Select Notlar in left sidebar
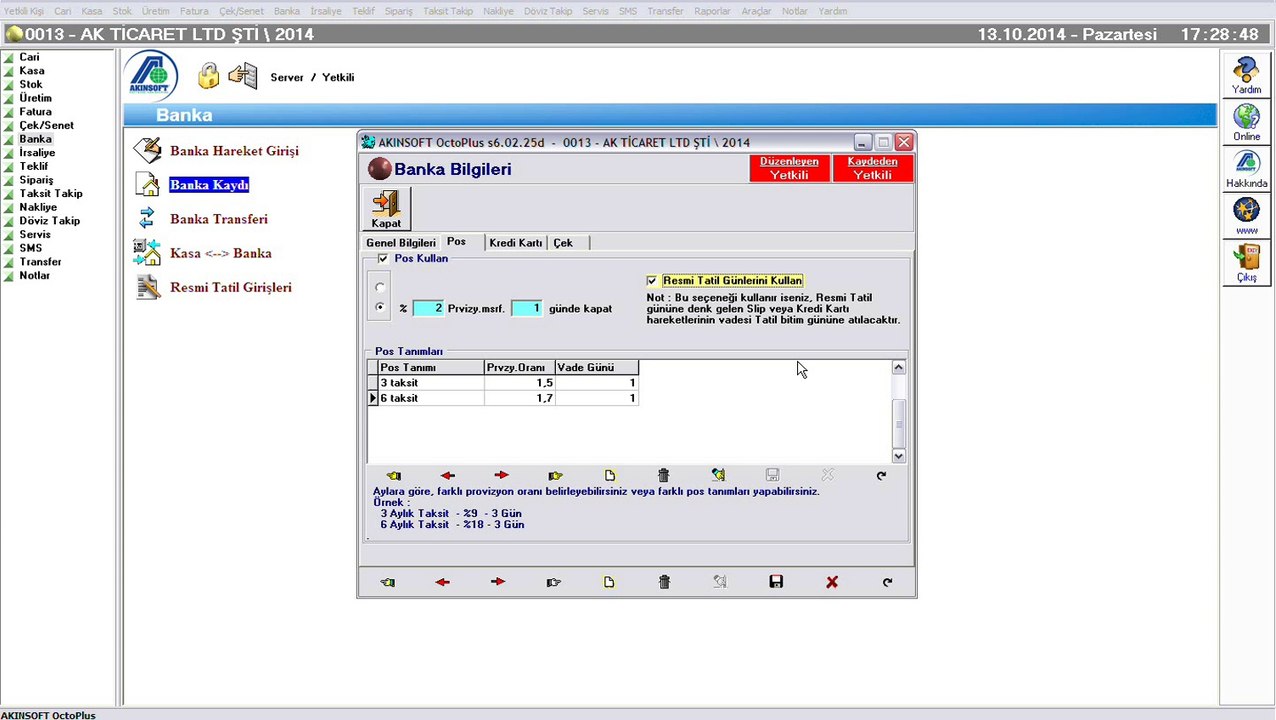Image resolution: width=1276 pixels, height=720 pixels. (x=34, y=275)
